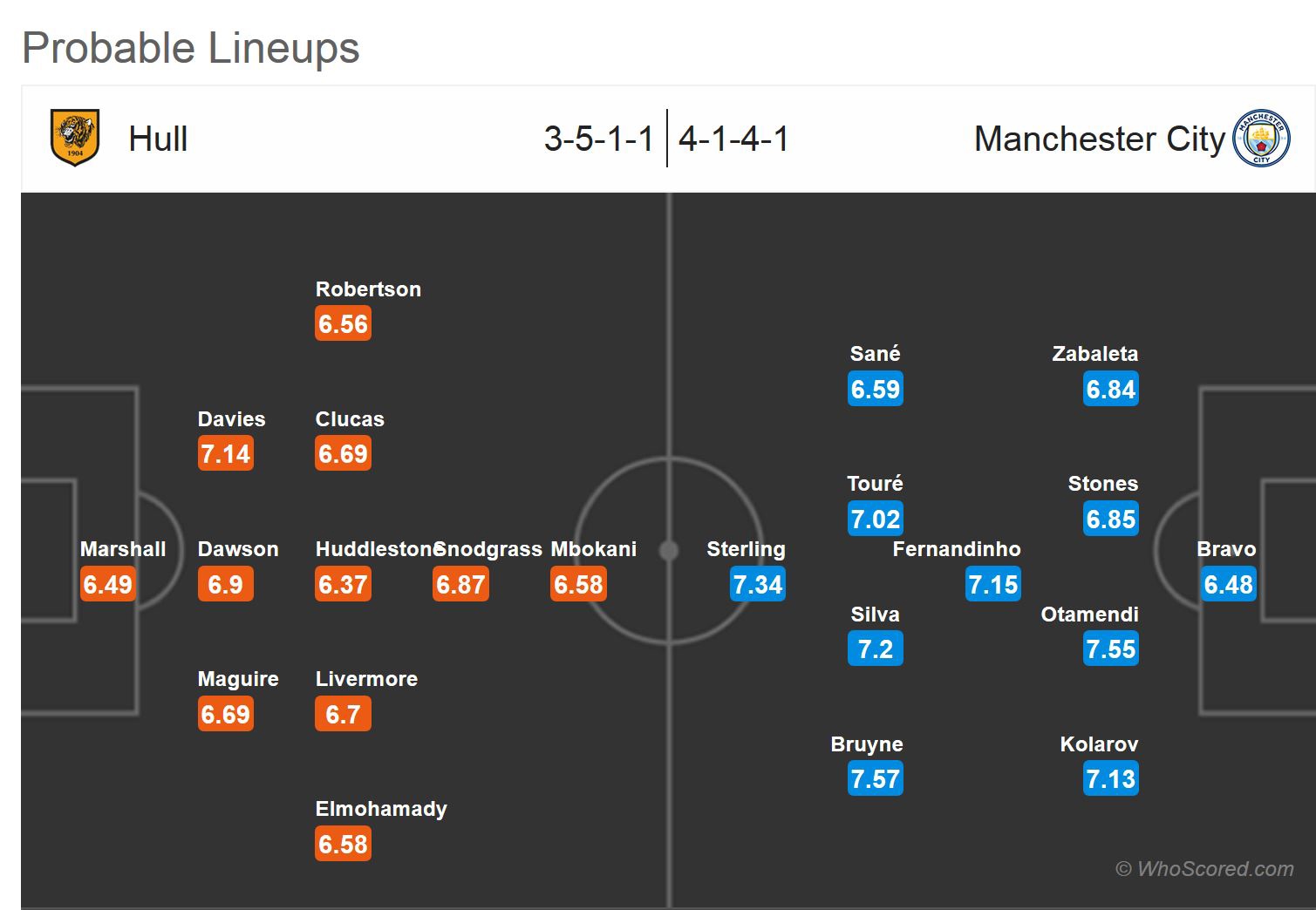The image size is (1316, 910).
Task: Click the Touré player name
Action: pos(875,484)
